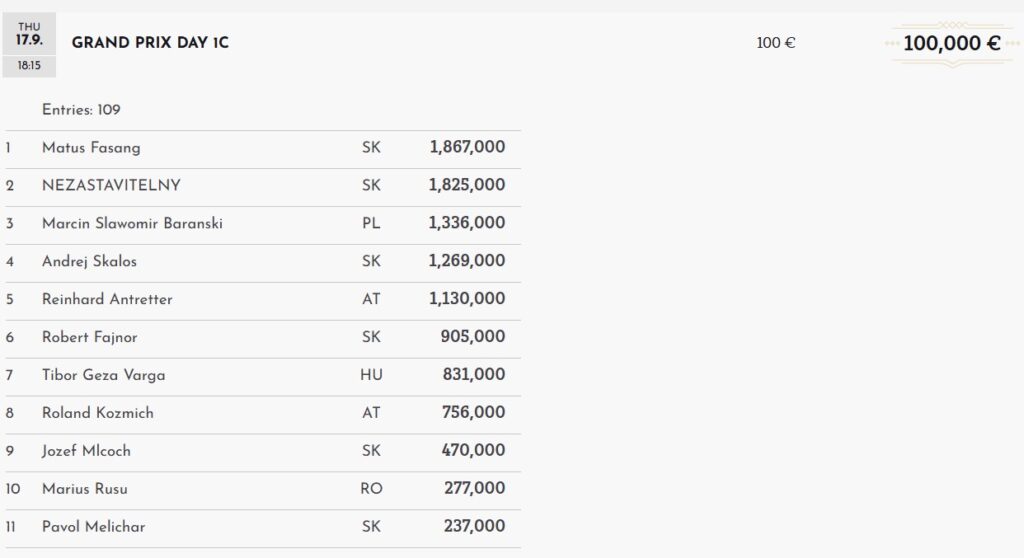Click the 1,867,000 chip count

pos(467,147)
